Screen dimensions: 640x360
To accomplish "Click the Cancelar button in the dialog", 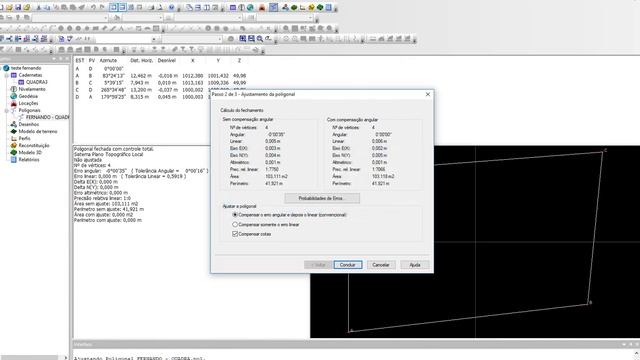I will click(x=381, y=265).
